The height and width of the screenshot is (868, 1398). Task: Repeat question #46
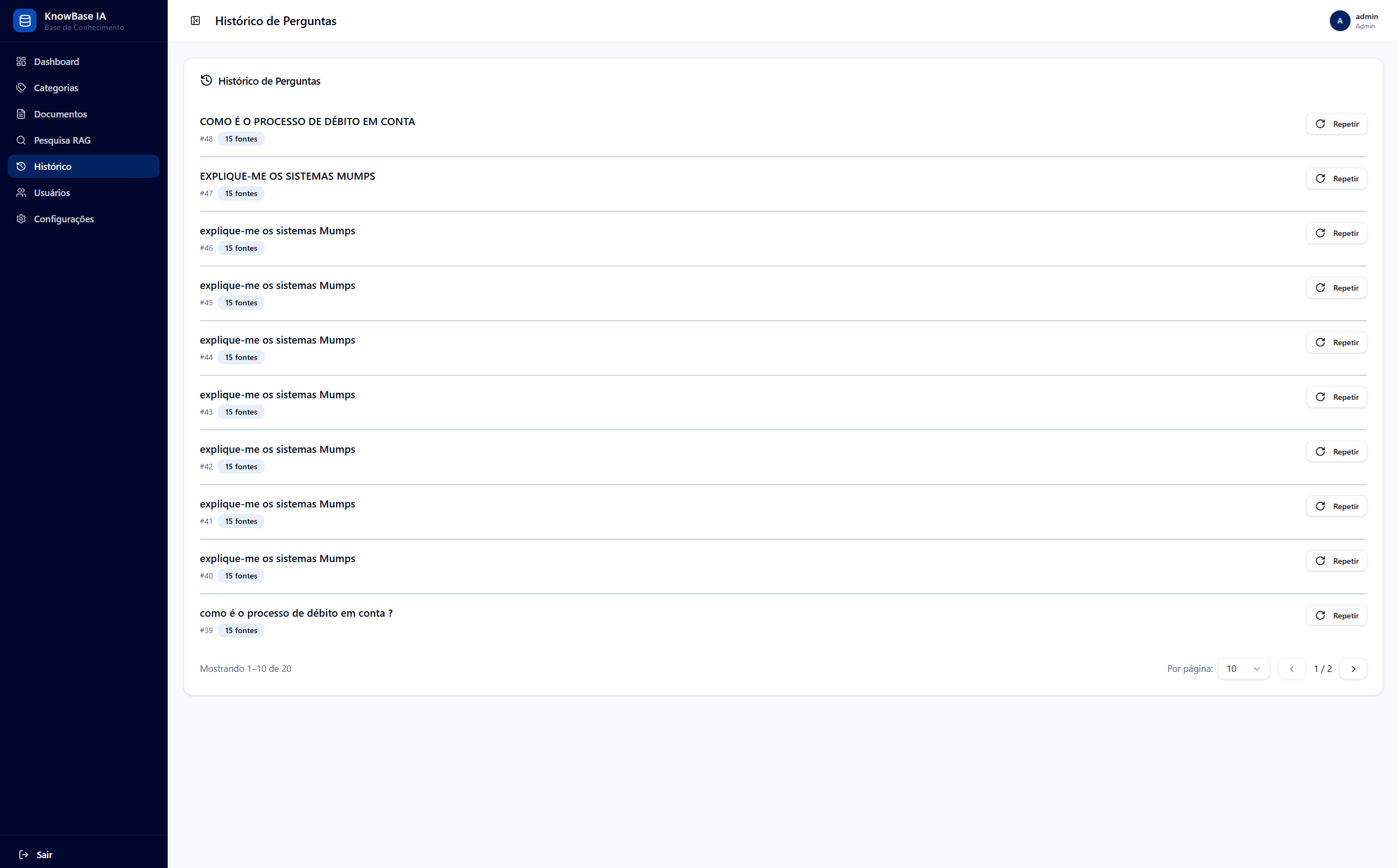[1336, 233]
